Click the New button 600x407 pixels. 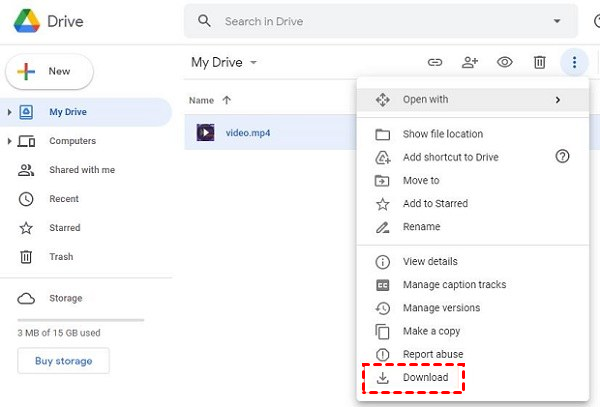[x=49, y=72]
